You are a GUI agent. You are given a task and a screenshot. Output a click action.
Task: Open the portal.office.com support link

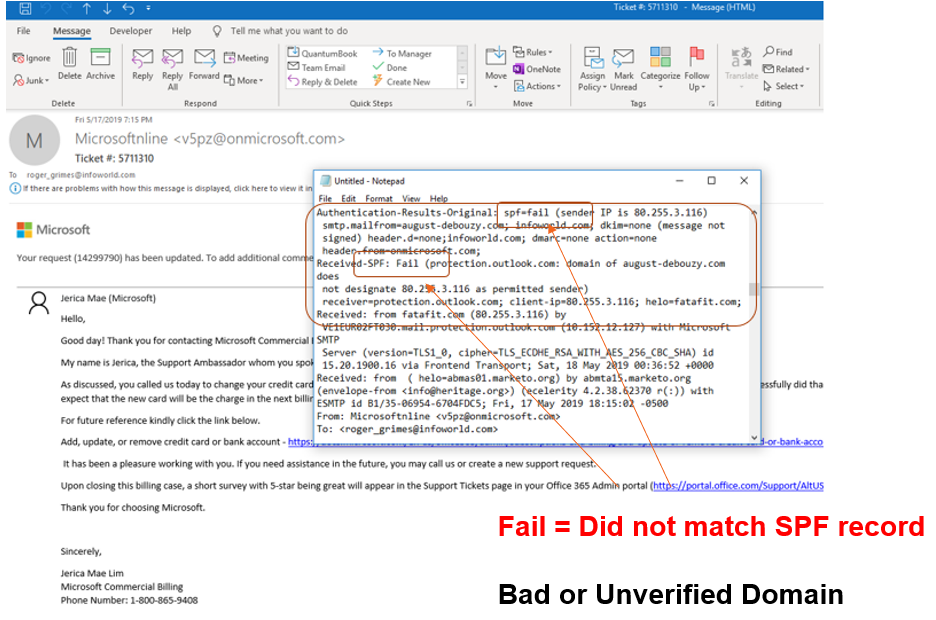click(738, 486)
